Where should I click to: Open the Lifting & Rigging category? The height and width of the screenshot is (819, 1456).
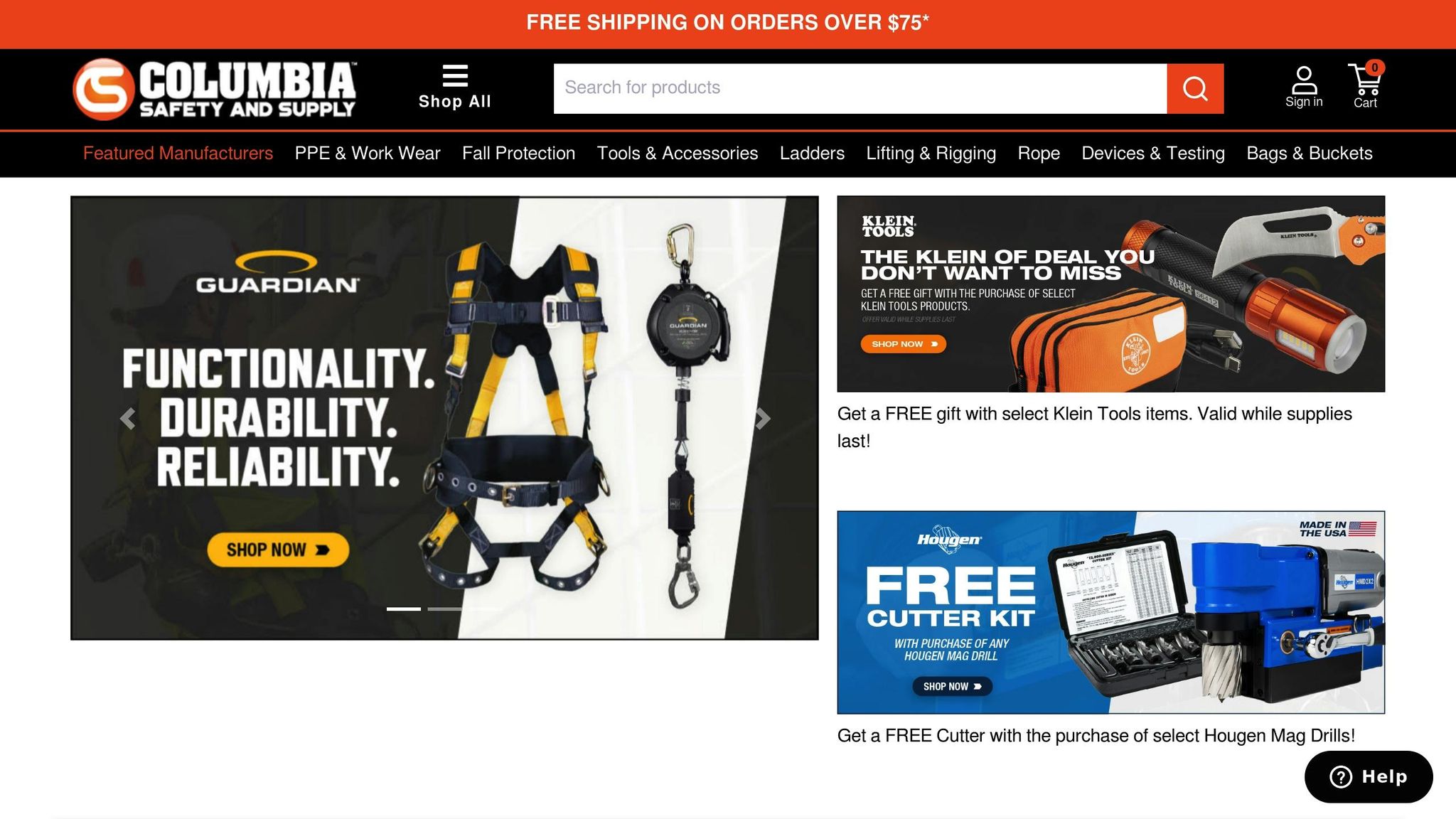tap(931, 153)
